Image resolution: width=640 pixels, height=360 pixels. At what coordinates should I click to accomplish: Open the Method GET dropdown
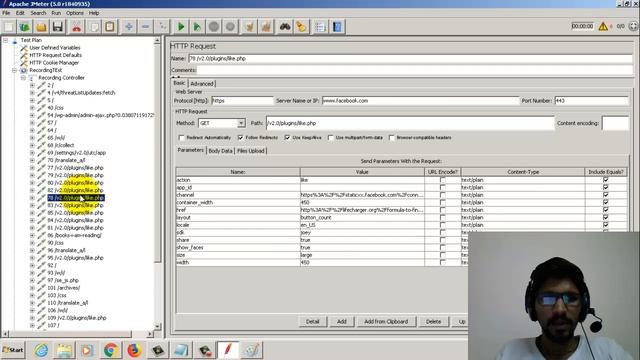click(x=241, y=123)
